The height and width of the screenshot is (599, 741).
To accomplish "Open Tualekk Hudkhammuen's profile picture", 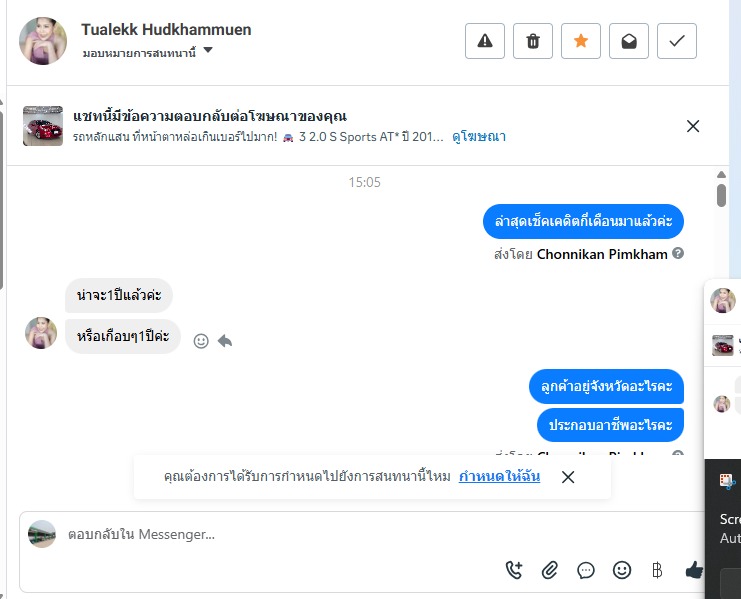I will (43, 41).
